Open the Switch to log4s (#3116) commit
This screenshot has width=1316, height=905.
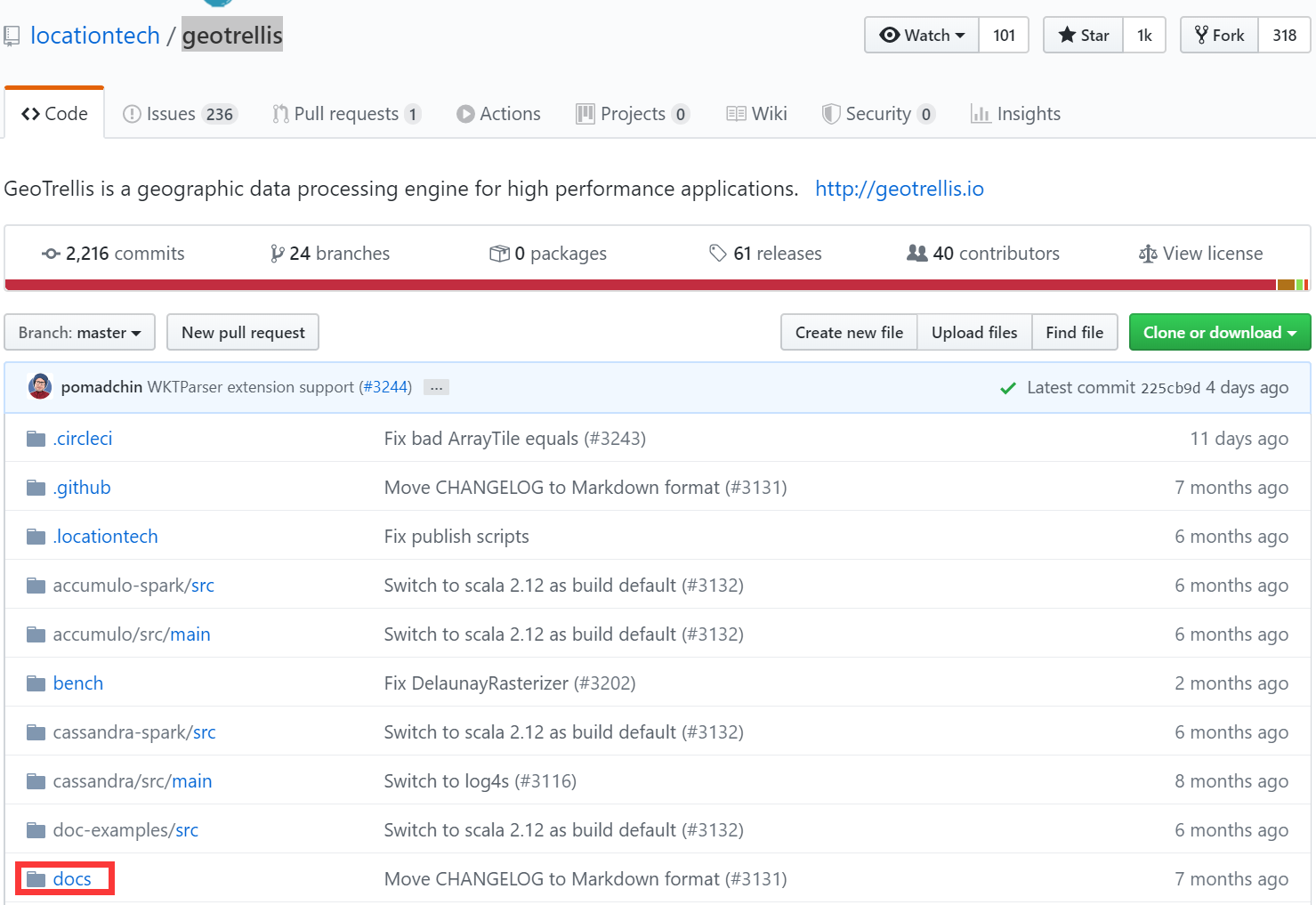[480, 781]
